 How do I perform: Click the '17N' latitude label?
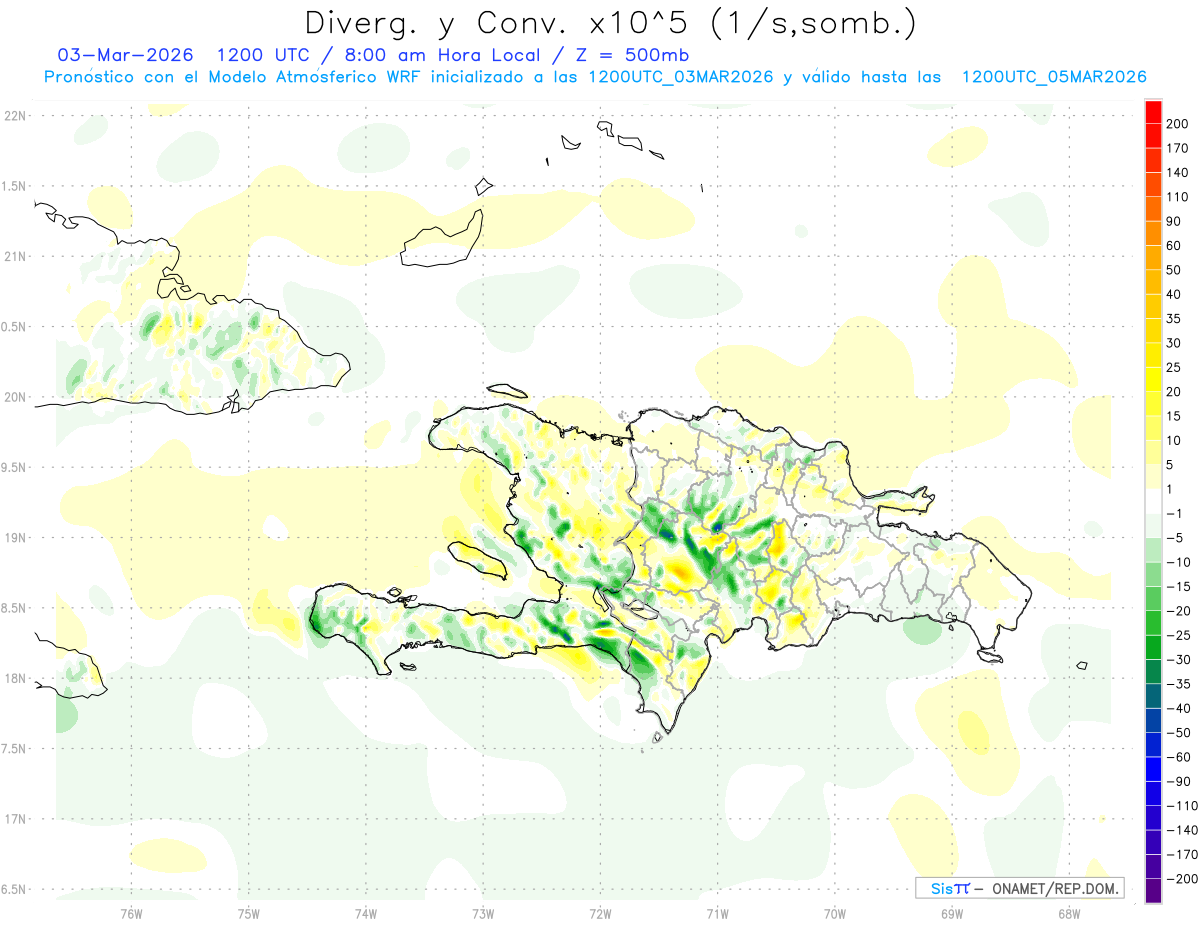pyautogui.click(x=15, y=819)
